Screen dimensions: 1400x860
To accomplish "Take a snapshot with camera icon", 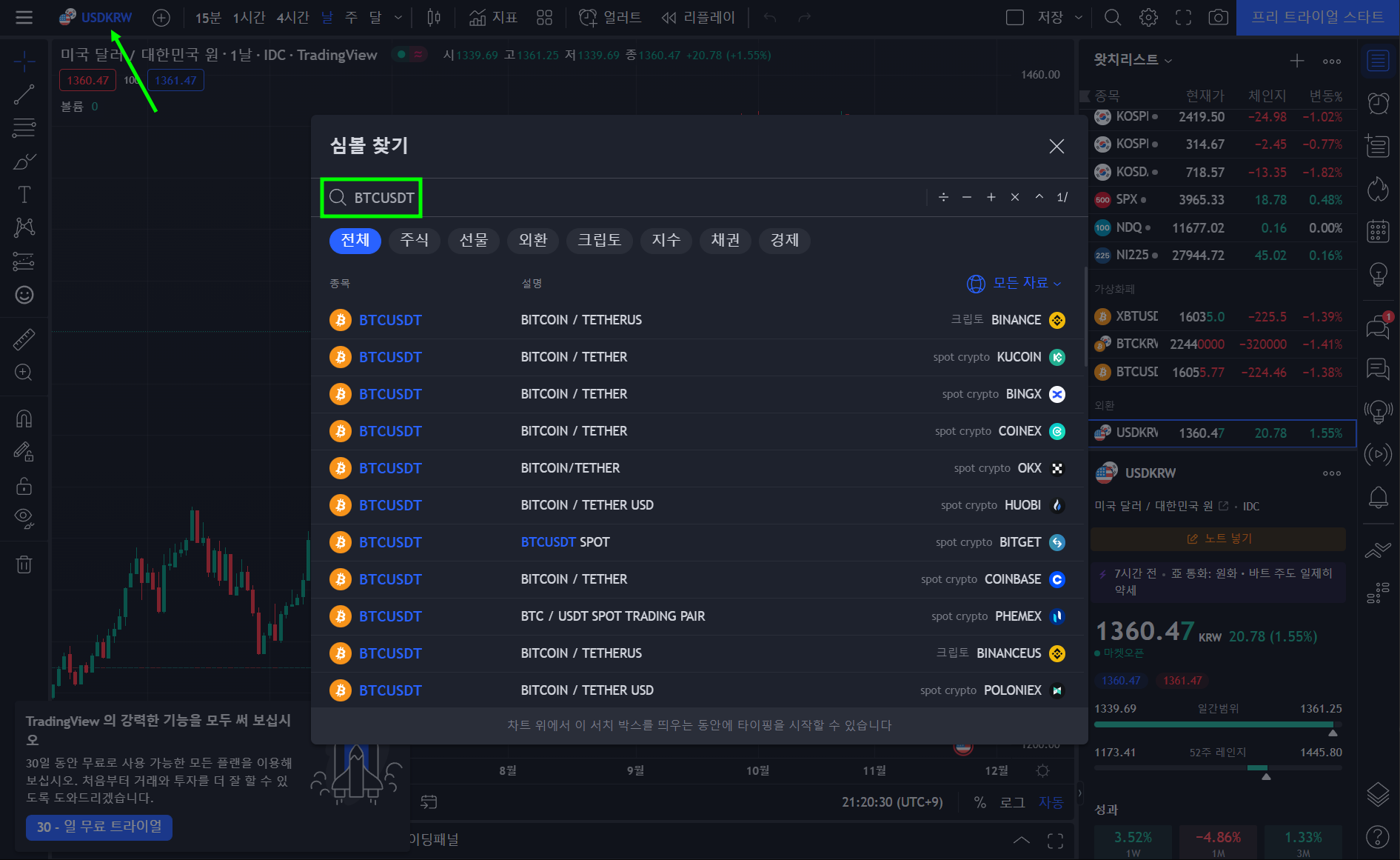I will (x=1218, y=17).
